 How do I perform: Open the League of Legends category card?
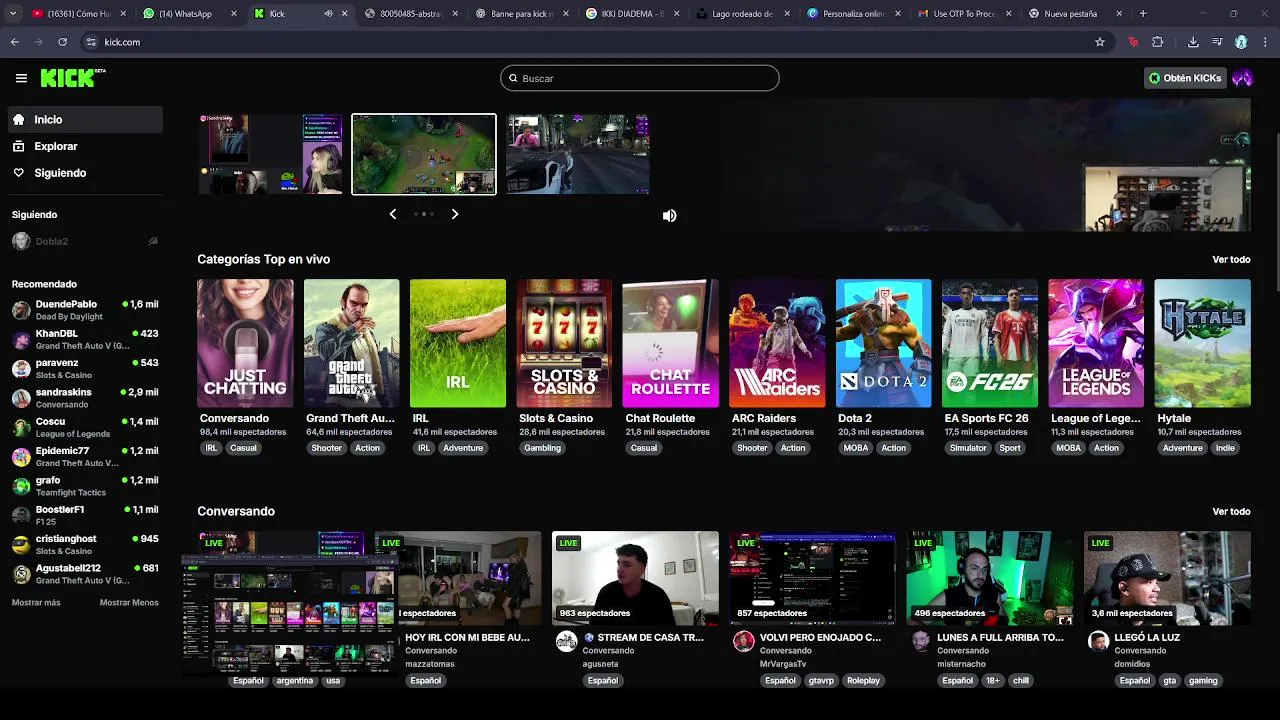coord(1096,343)
